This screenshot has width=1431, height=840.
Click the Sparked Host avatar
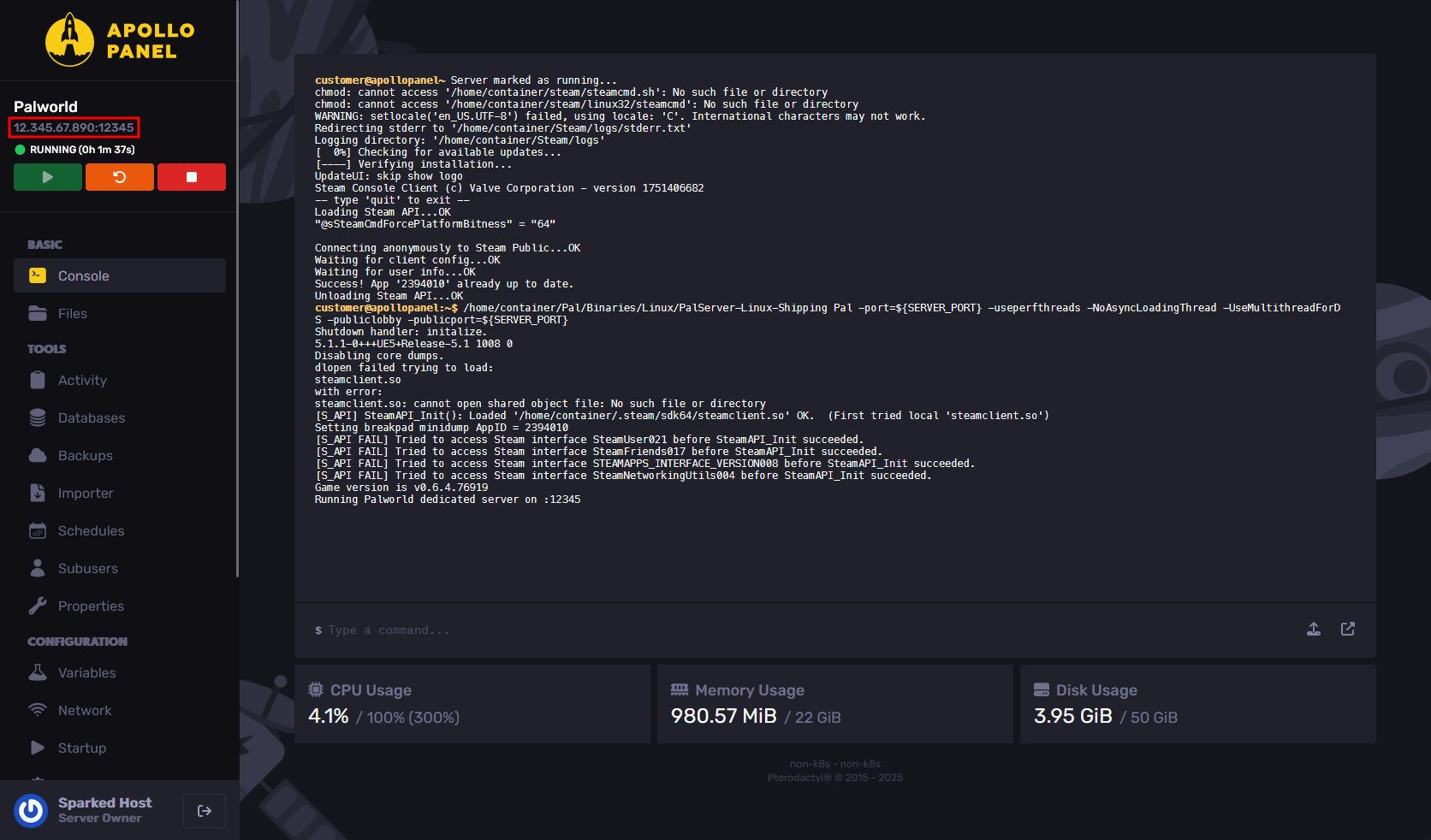(32, 811)
